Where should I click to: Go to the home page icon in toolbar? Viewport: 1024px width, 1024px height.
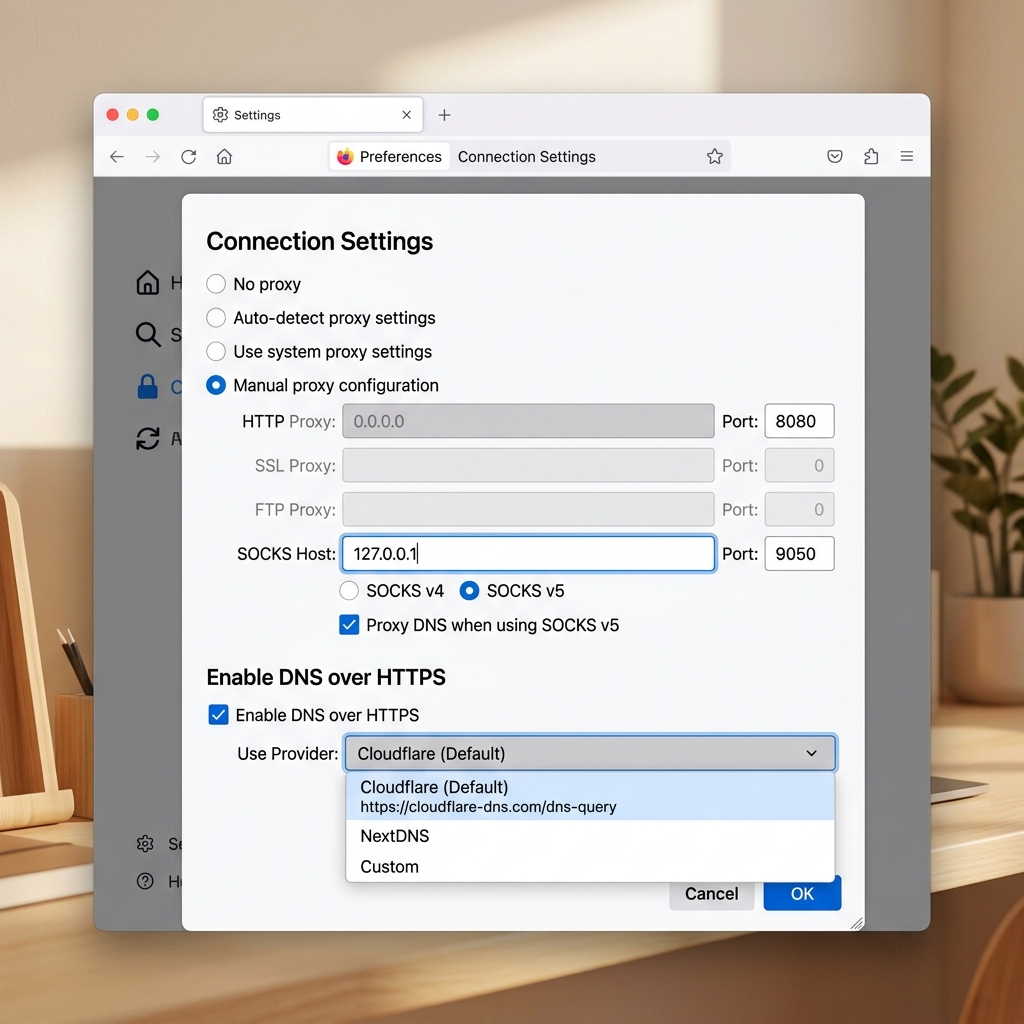(x=224, y=157)
